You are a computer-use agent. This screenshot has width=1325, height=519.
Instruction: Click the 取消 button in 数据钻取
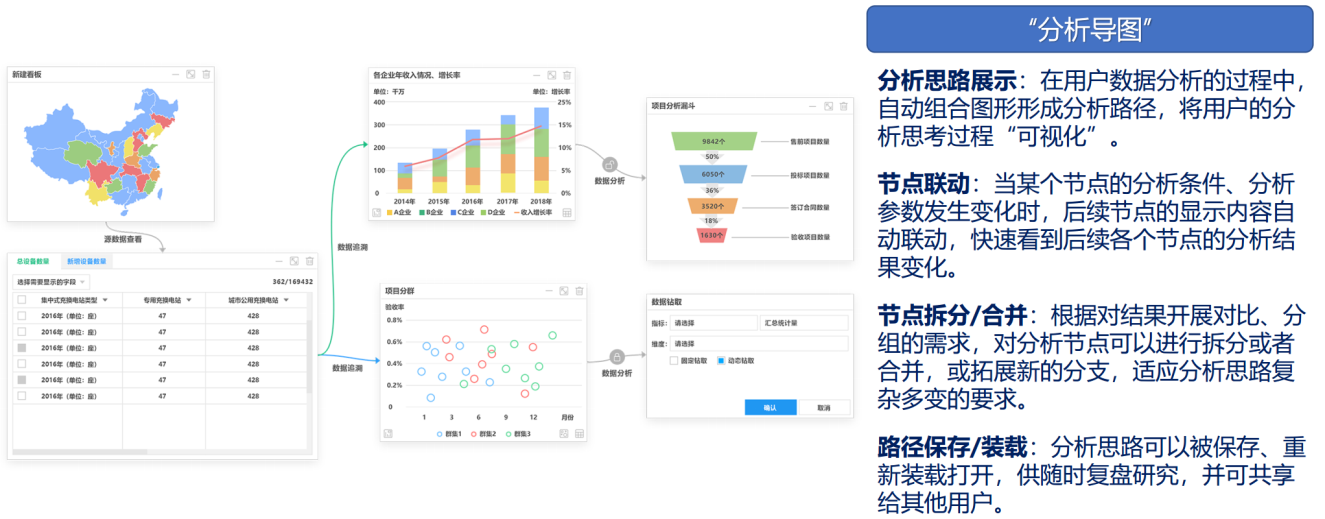point(824,407)
